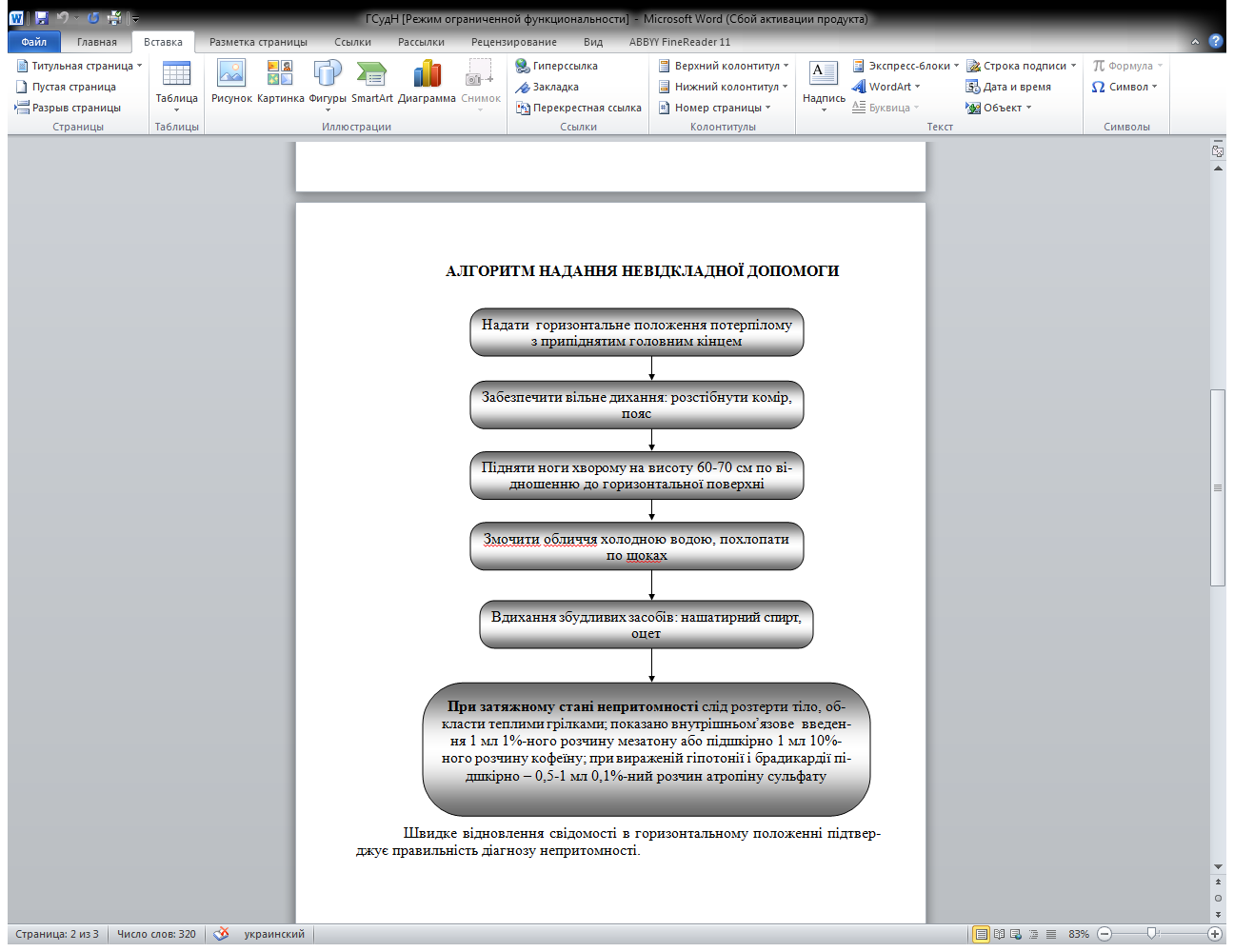Click the zoom slider handle

(1152, 934)
